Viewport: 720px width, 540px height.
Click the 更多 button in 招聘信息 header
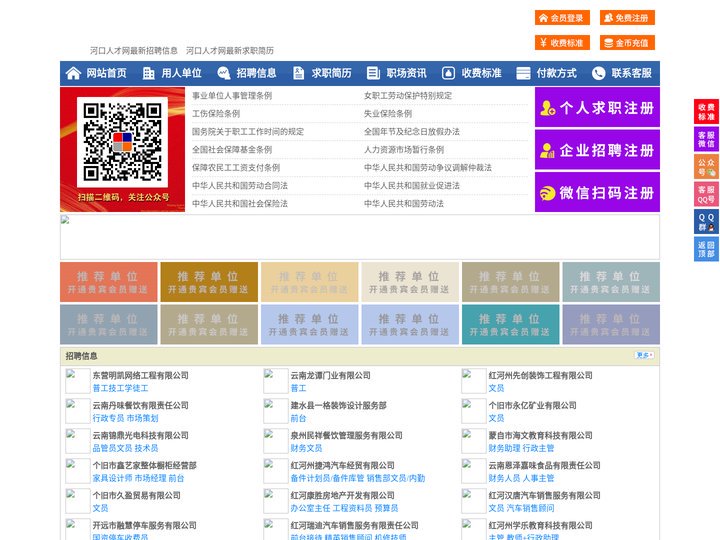tap(644, 355)
